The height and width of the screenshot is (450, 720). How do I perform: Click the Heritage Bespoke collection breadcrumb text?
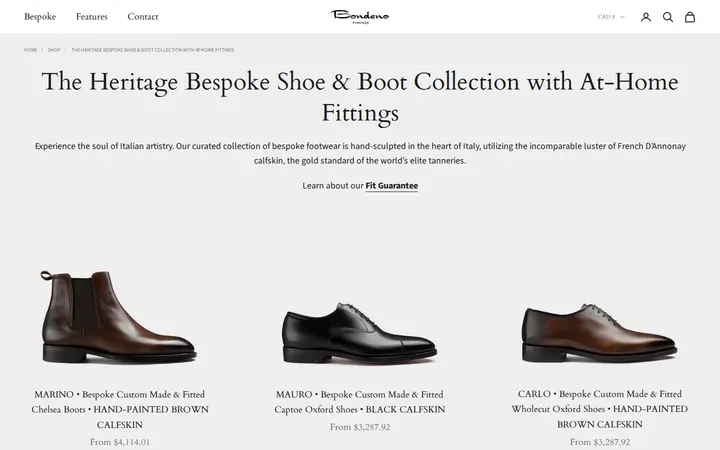[153, 50]
